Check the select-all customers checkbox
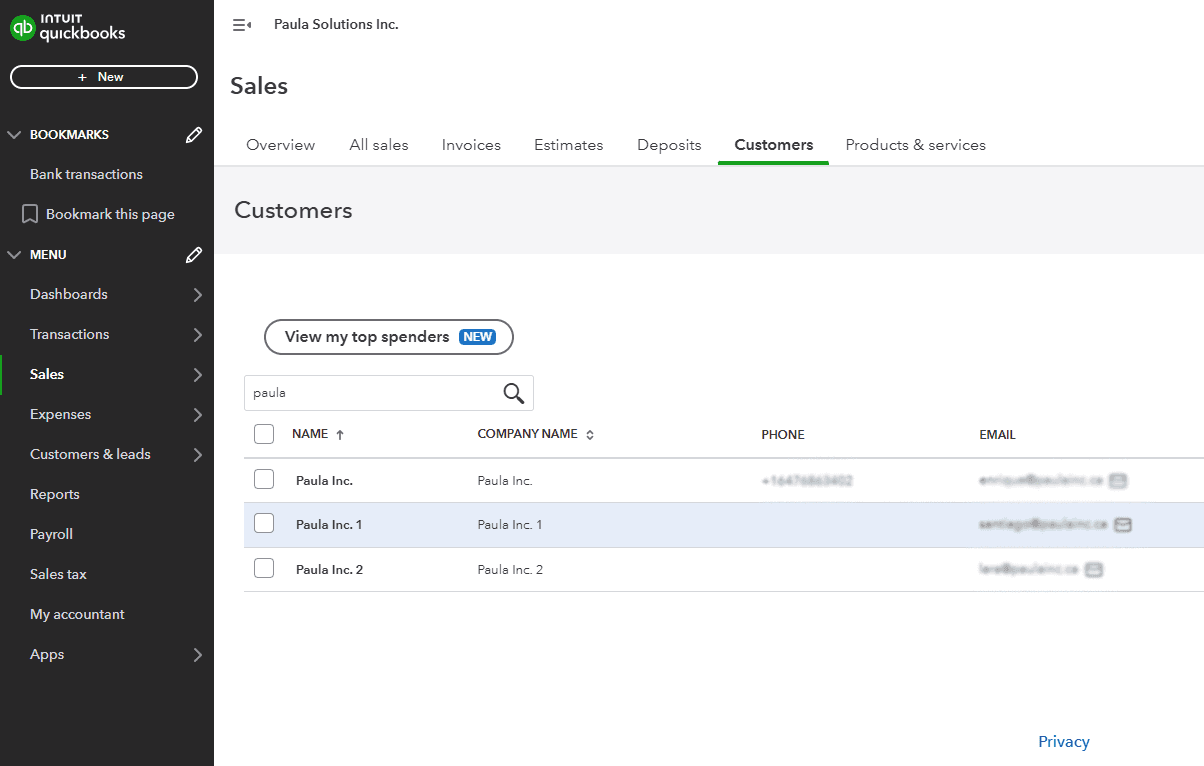The image size is (1204, 766). click(264, 434)
